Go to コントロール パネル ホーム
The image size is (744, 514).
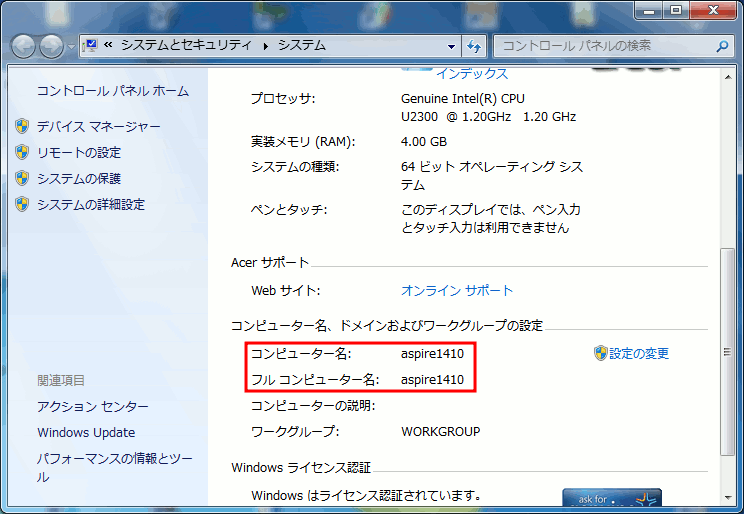point(112,91)
